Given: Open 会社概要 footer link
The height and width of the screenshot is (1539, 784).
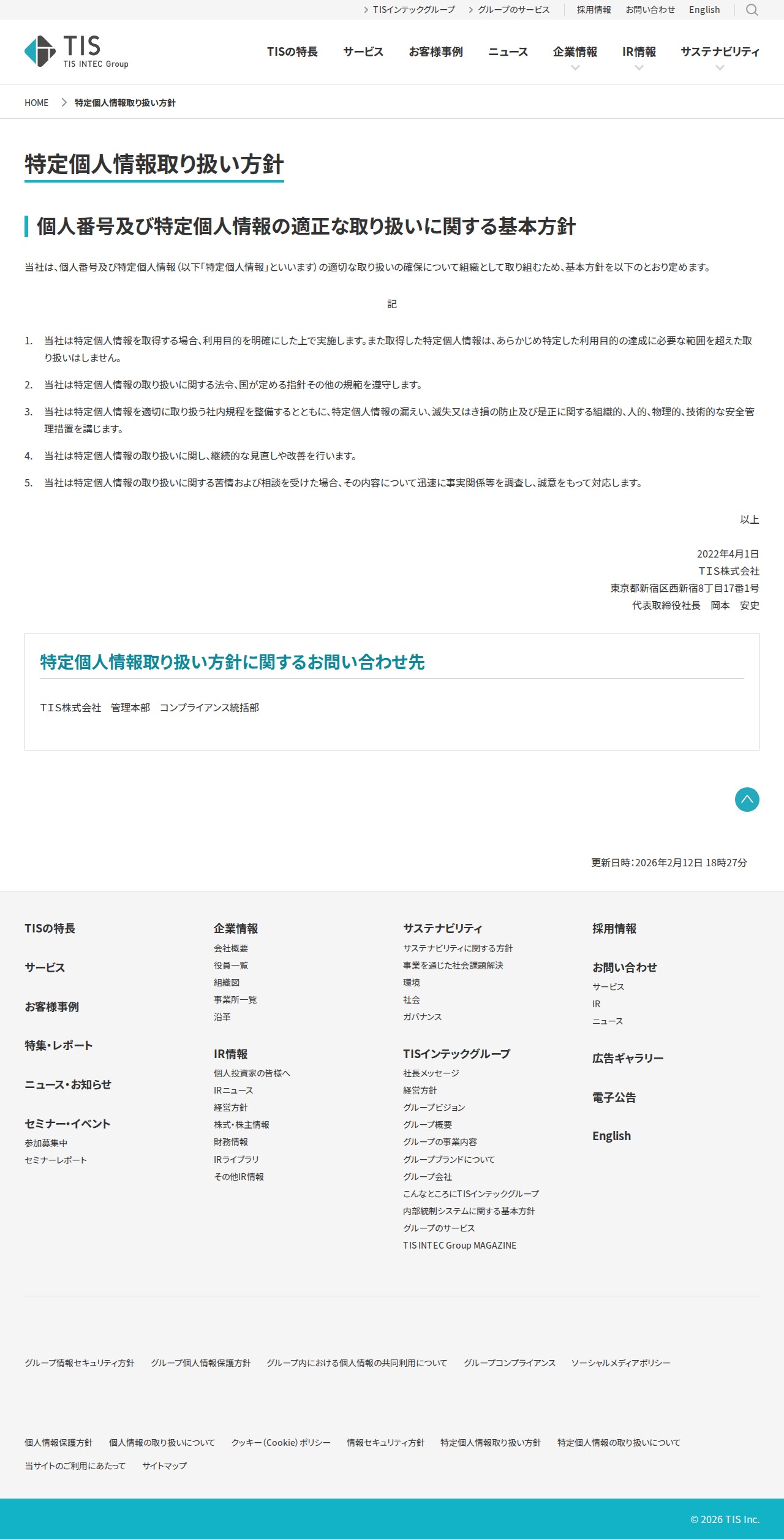Looking at the screenshot, I should tap(231, 948).
